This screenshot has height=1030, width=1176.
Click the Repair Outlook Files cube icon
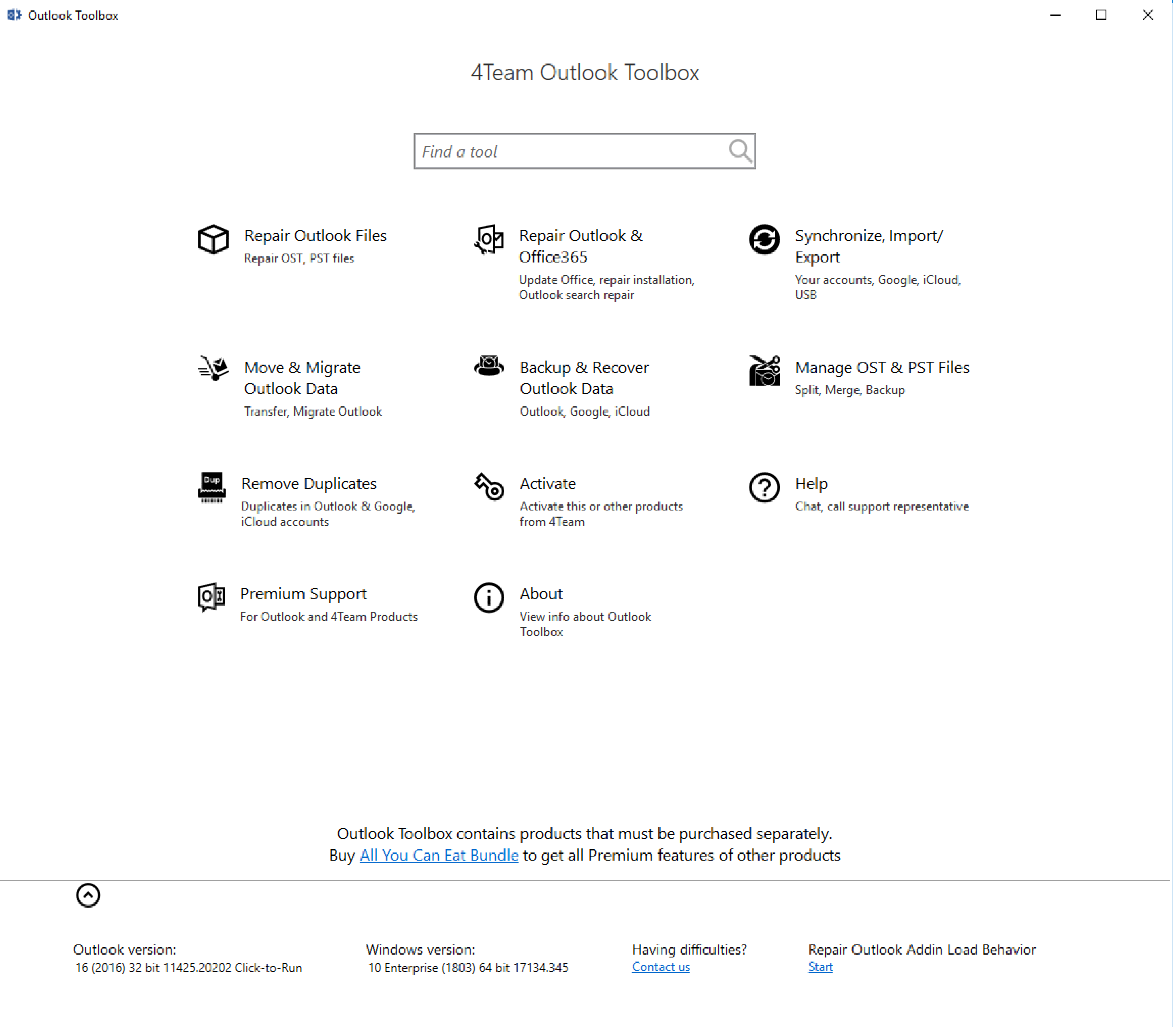tap(213, 239)
